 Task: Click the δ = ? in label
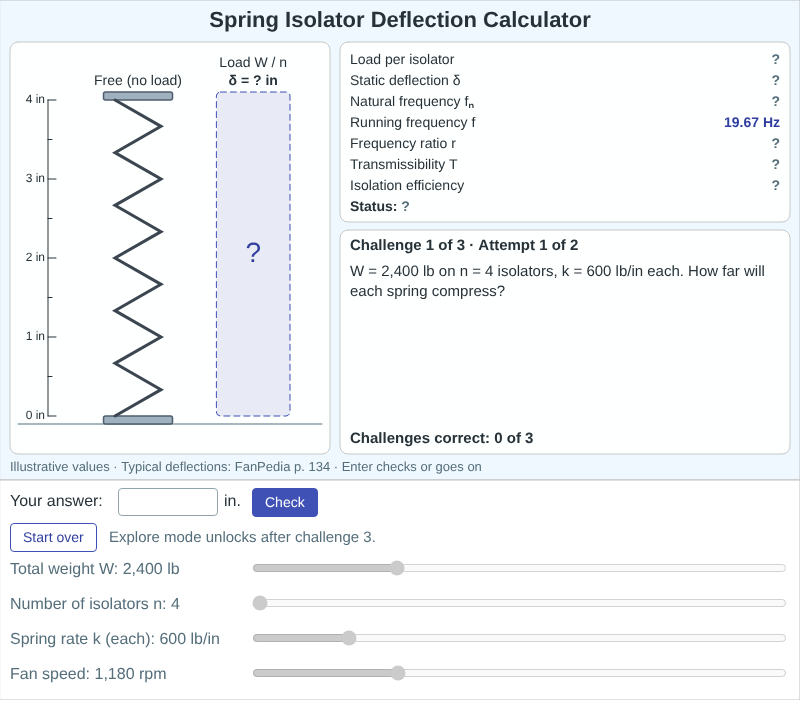(x=253, y=80)
